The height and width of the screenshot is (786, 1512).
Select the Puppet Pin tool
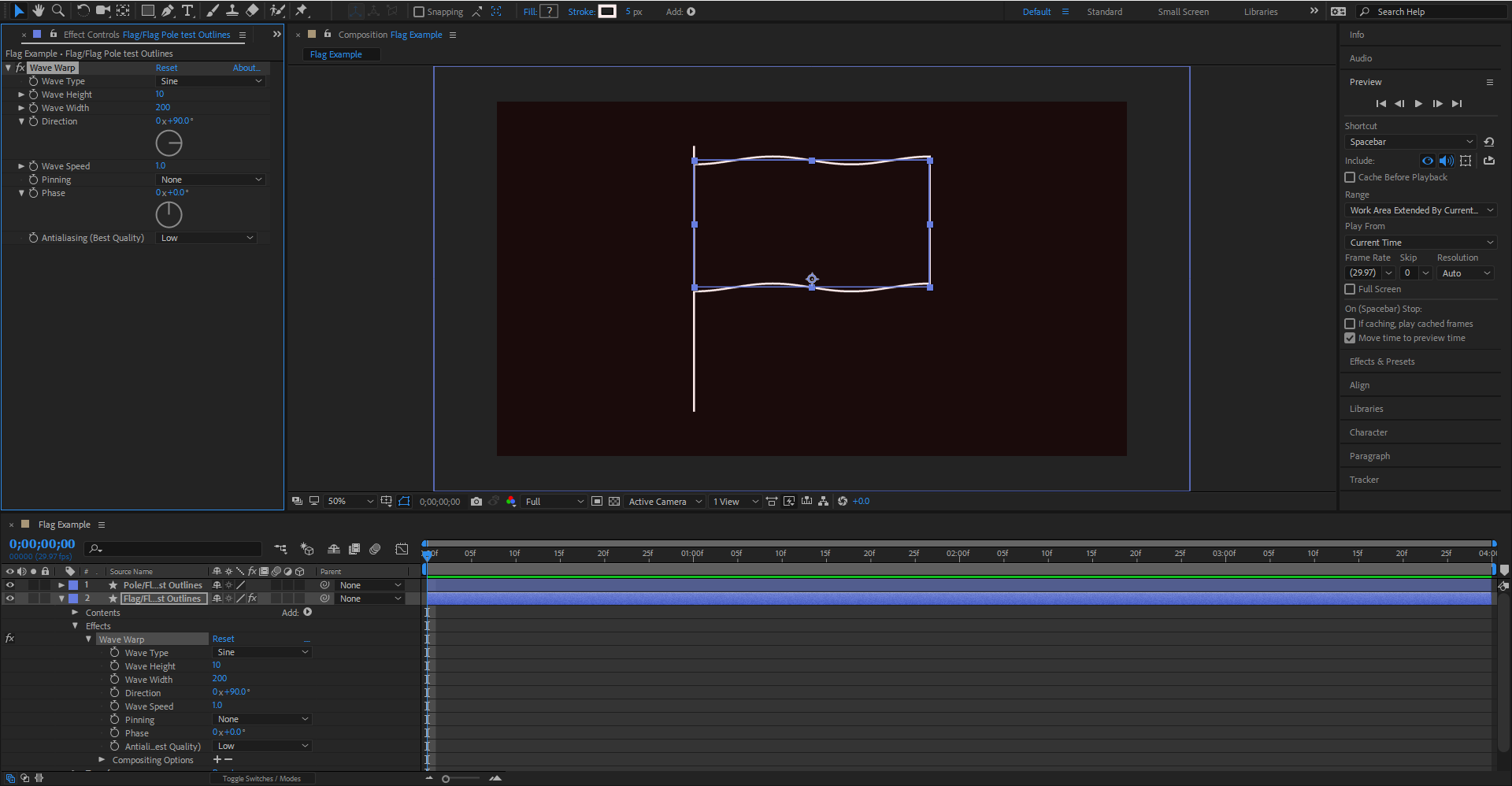302,11
